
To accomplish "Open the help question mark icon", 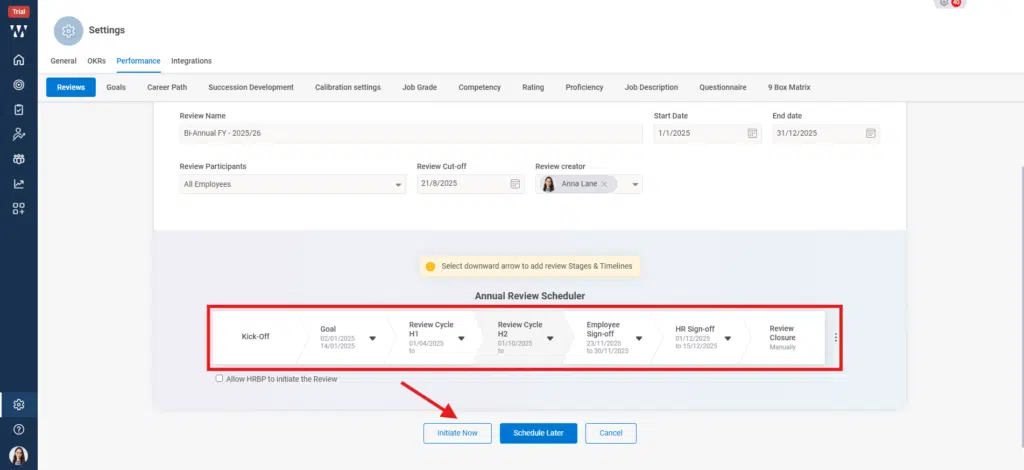I will 19,429.
